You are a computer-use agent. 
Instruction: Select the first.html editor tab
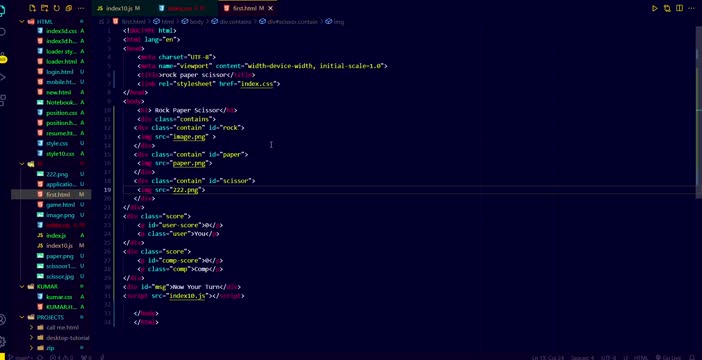pos(247,8)
